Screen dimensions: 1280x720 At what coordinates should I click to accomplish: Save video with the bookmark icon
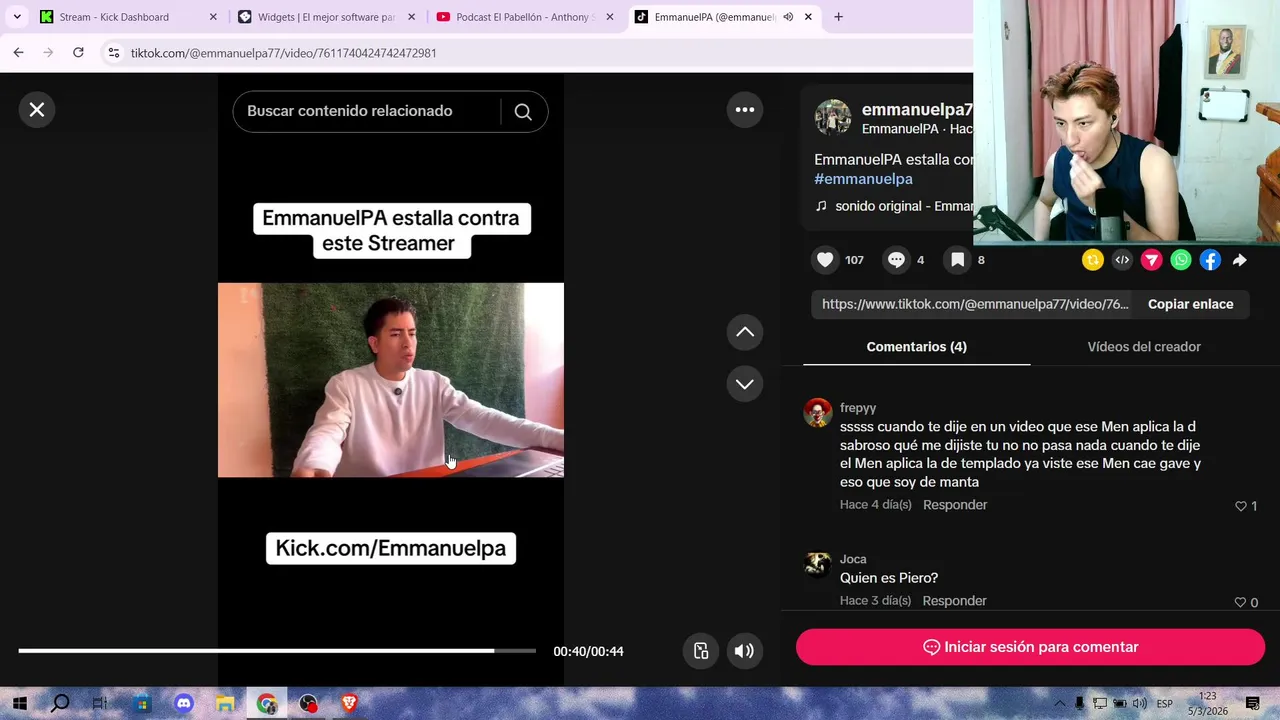(x=957, y=260)
